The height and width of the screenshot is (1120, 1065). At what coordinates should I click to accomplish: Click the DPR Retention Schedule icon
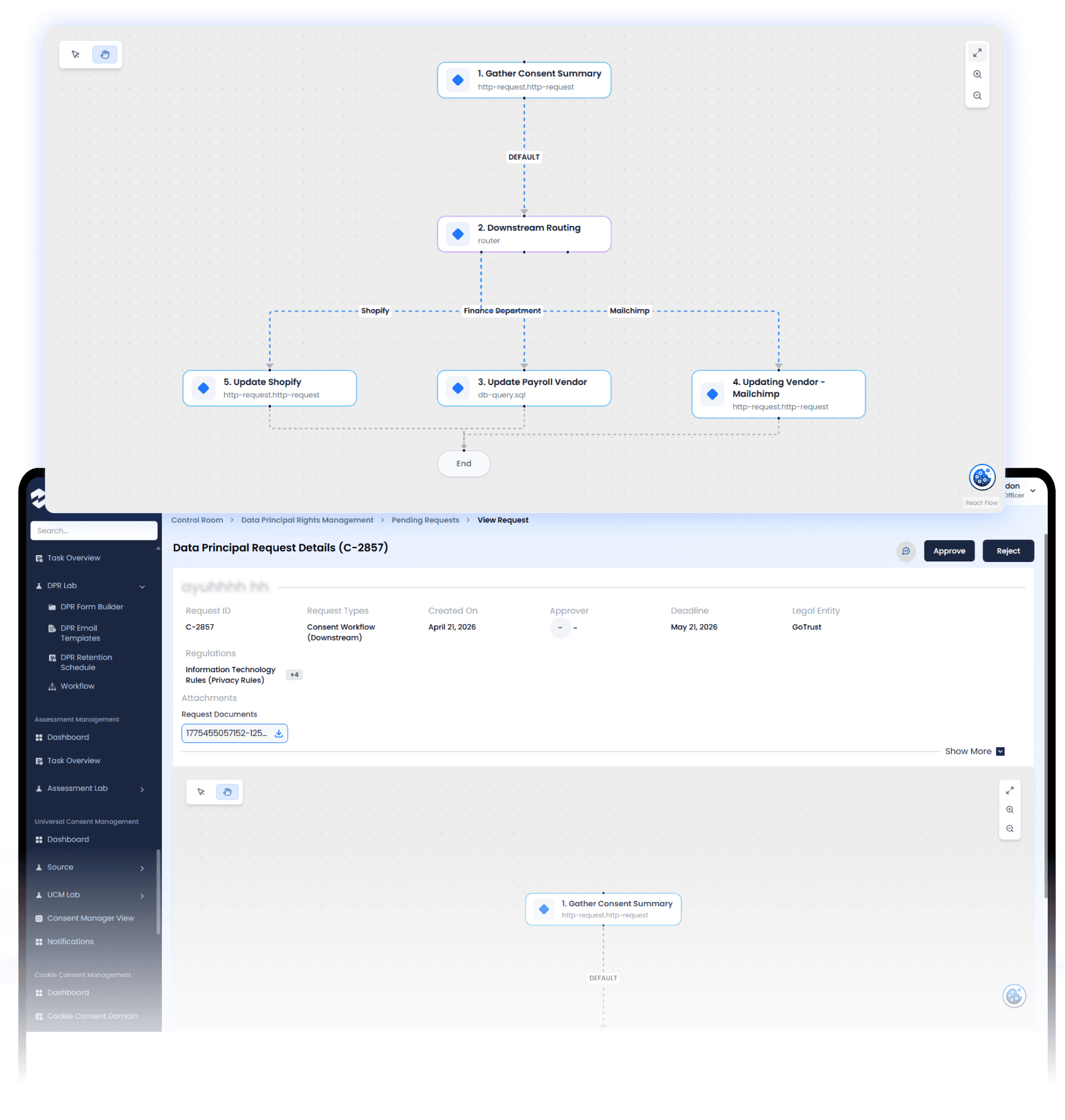52,658
